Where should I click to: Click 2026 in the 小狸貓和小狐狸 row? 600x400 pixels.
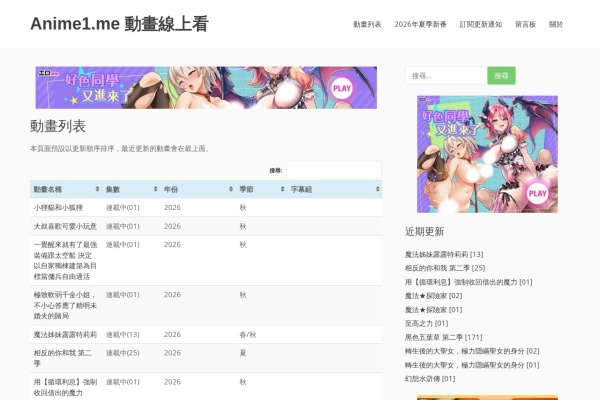click(172, 207)
